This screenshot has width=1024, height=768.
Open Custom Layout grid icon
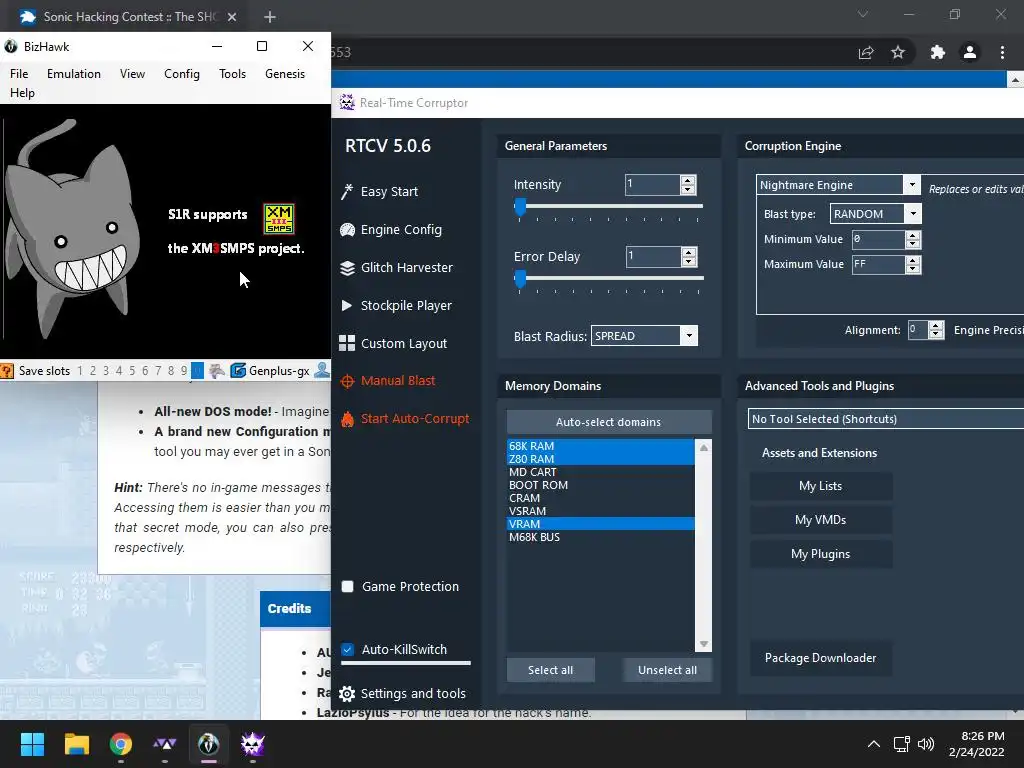coord(347,343)
